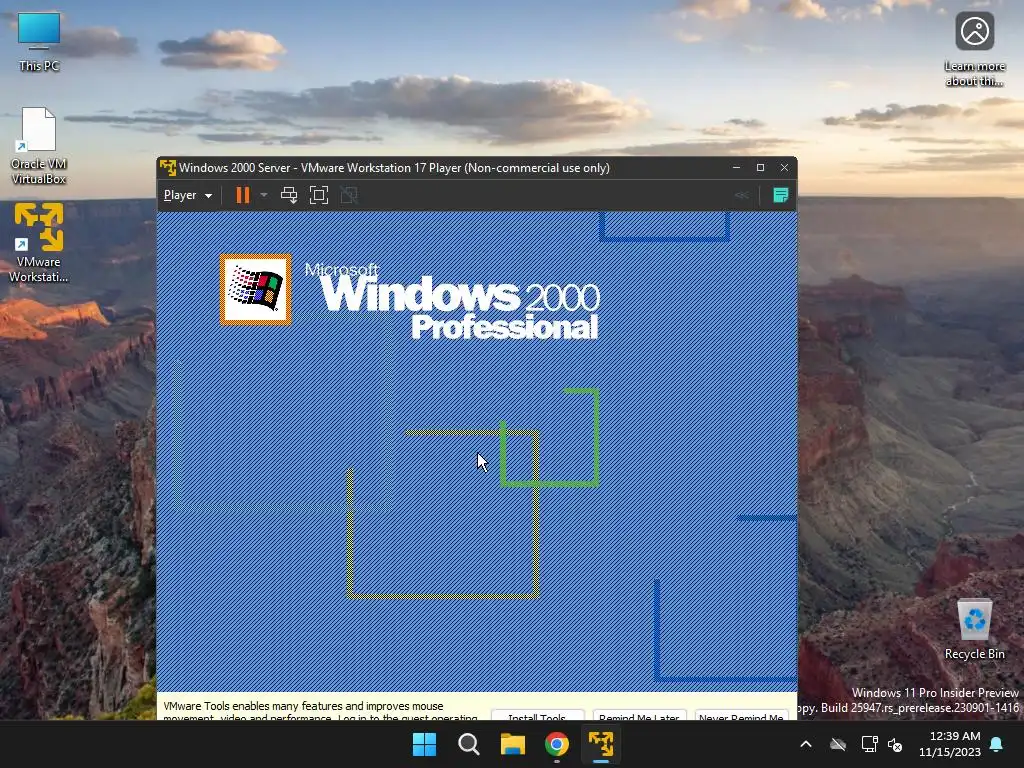Open the network status tray icon
This screenshot has height=768, width=1024.
(x=869, y=744)
